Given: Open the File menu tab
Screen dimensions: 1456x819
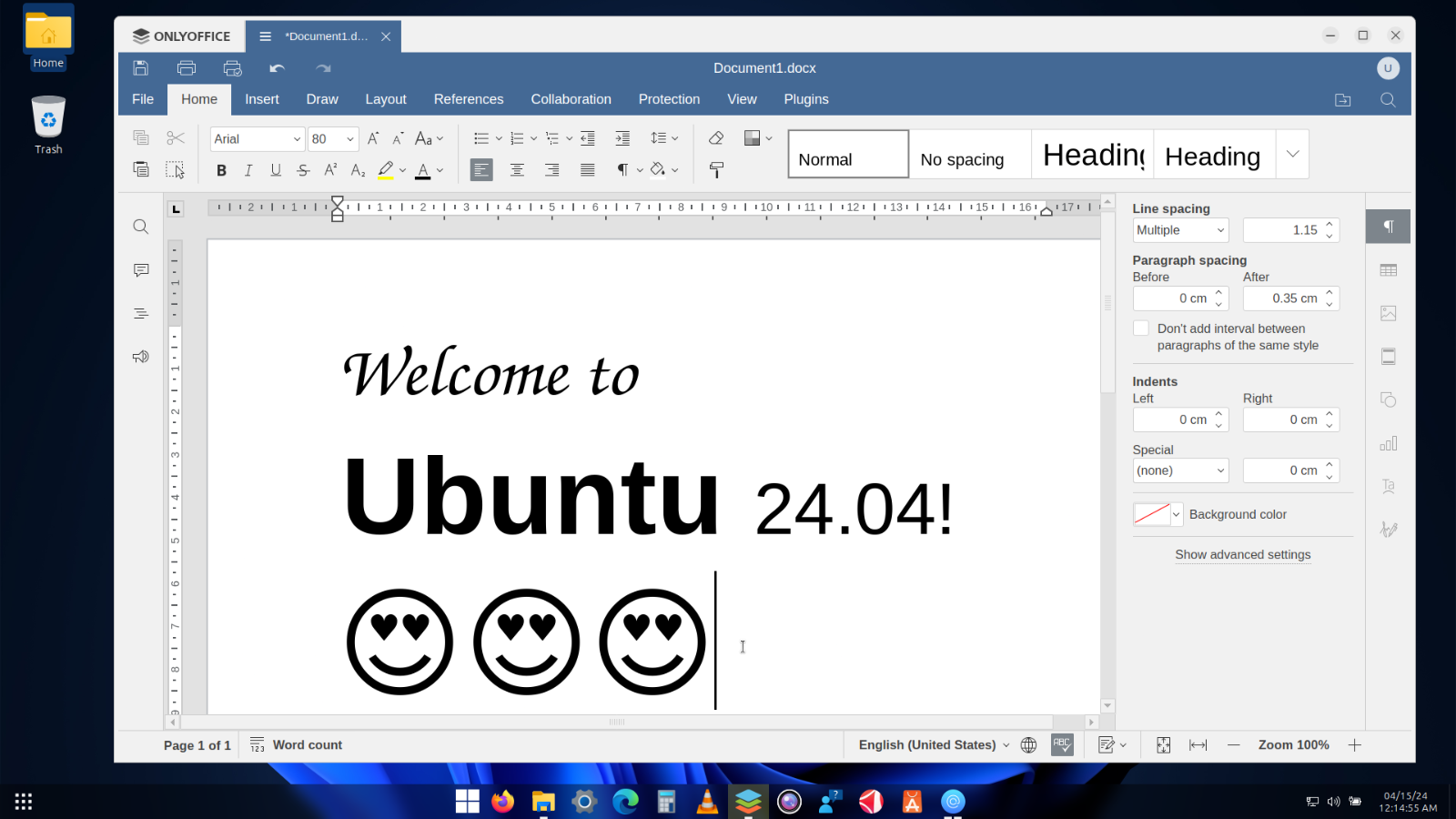Looking at the screenshot, I should point(143,99).
